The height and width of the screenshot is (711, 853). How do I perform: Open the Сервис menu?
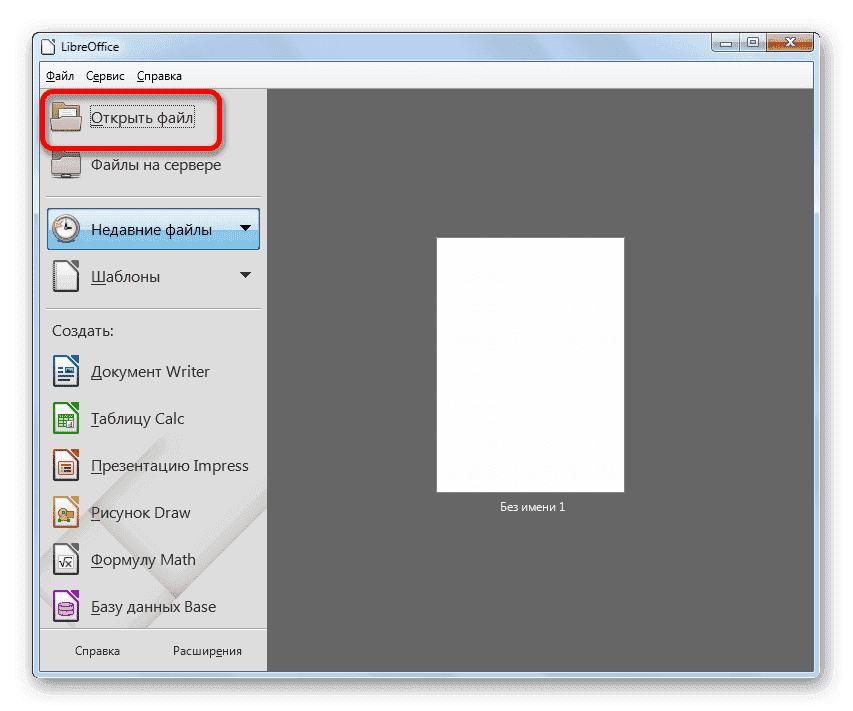pos(104,75)
